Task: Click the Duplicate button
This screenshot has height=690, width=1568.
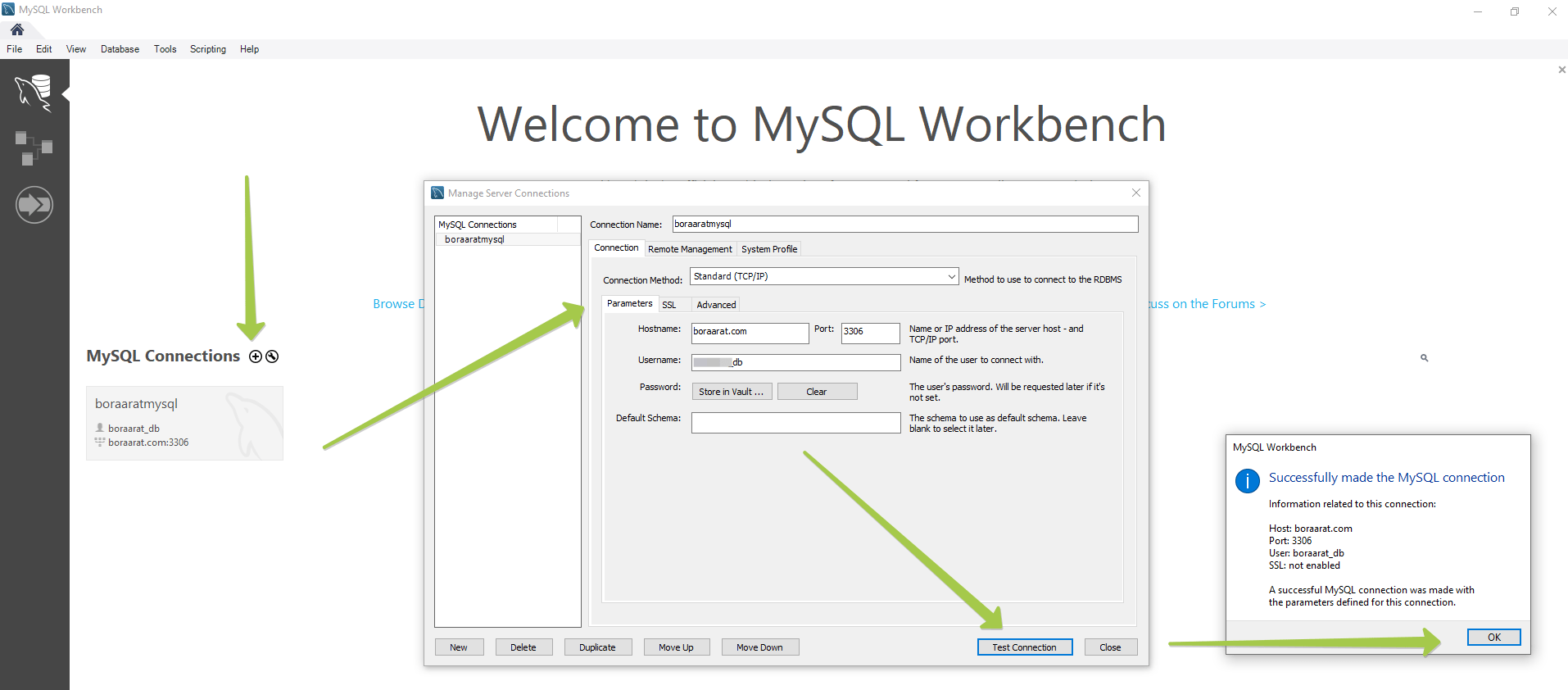Action: click(x=597, y=647)
